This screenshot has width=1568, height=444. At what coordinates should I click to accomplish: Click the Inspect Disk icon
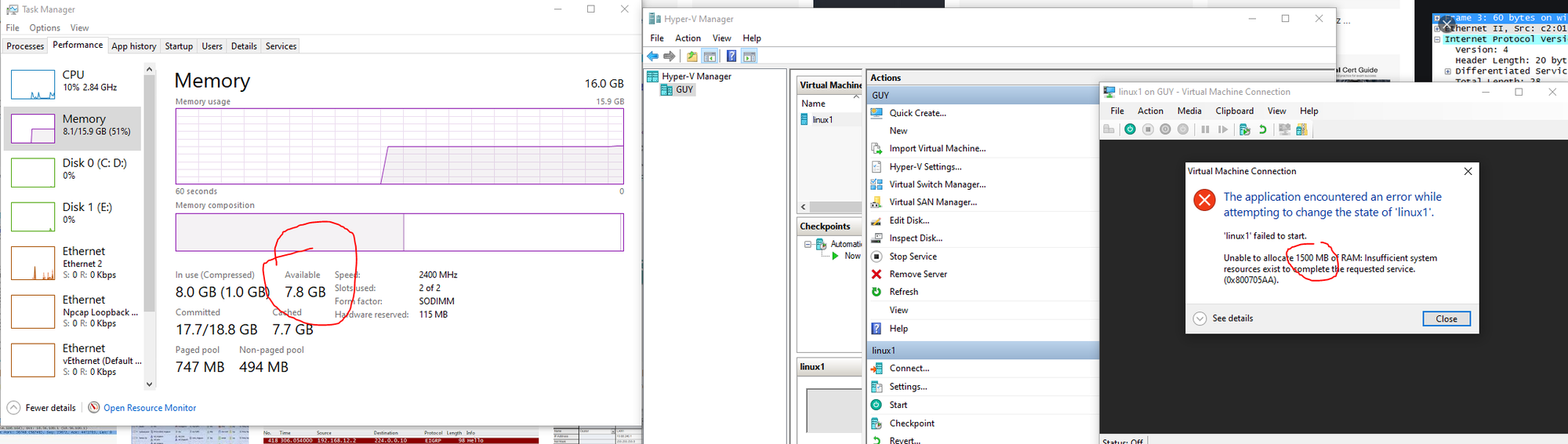click(x=877, y=238)
